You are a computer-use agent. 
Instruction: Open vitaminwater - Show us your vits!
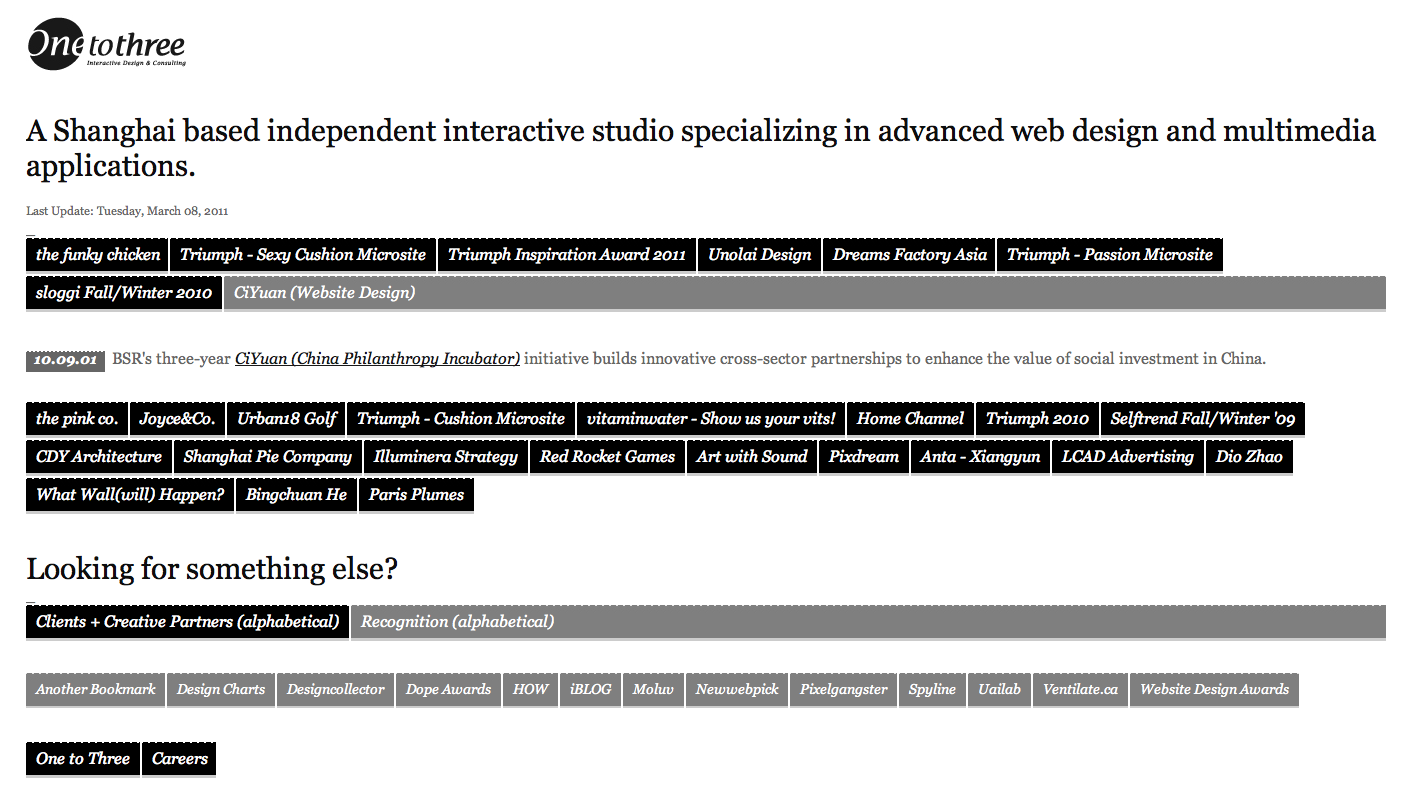point(711,419)
